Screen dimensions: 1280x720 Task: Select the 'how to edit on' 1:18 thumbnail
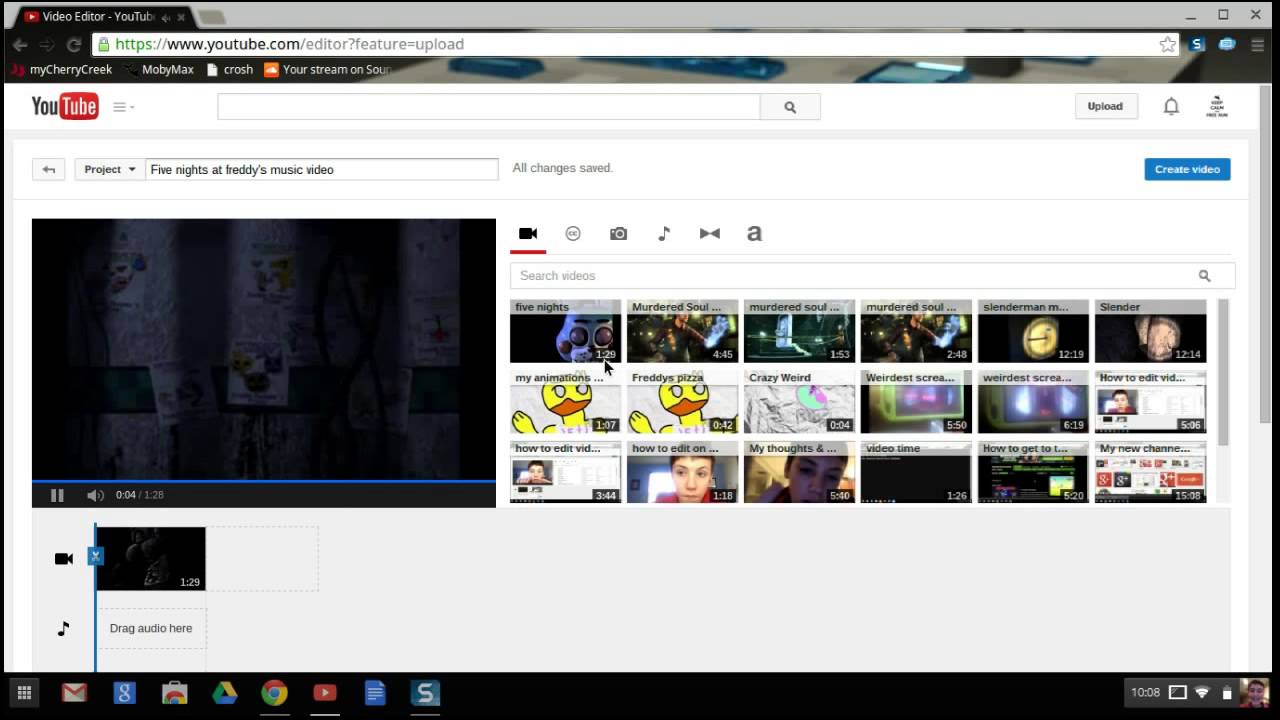coord(682,472)
